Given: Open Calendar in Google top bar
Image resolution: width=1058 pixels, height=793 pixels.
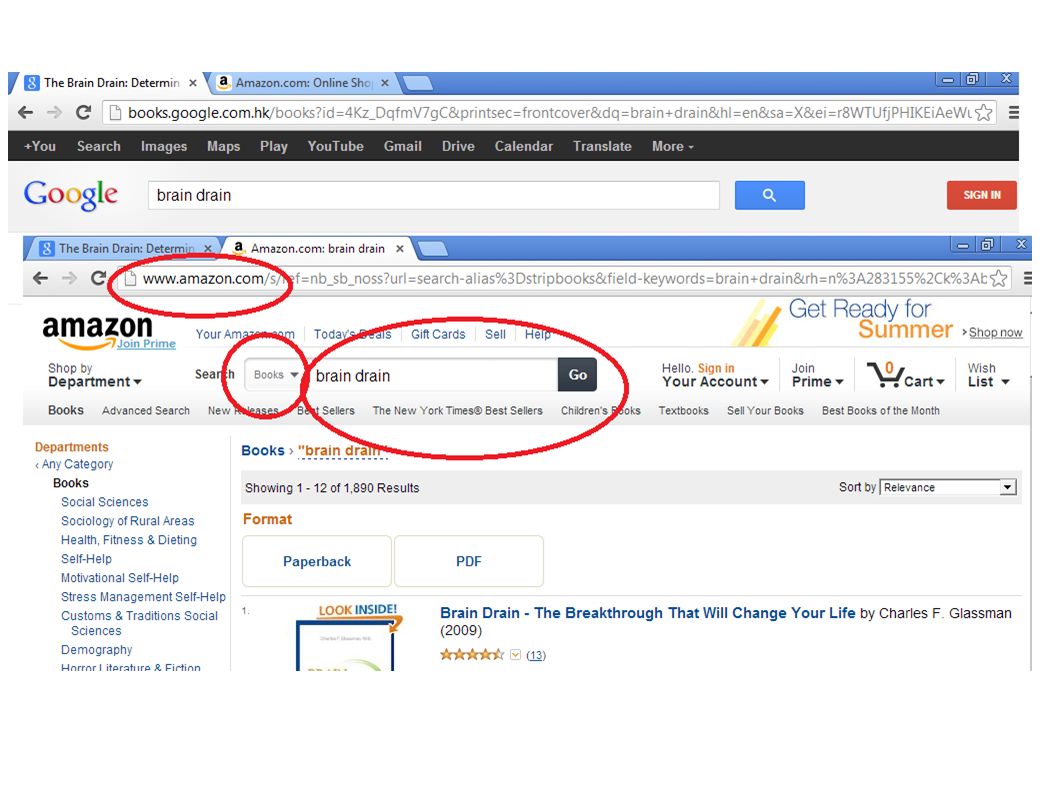Looking at the screenshot, I should point(524,146).
